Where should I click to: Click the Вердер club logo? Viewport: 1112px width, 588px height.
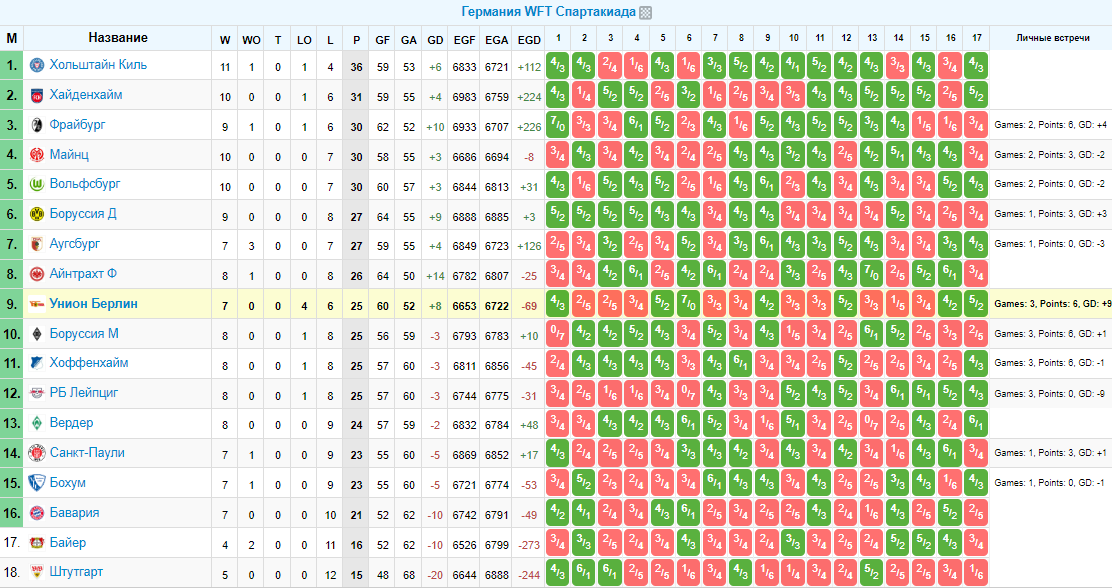(x=37, y=423)
